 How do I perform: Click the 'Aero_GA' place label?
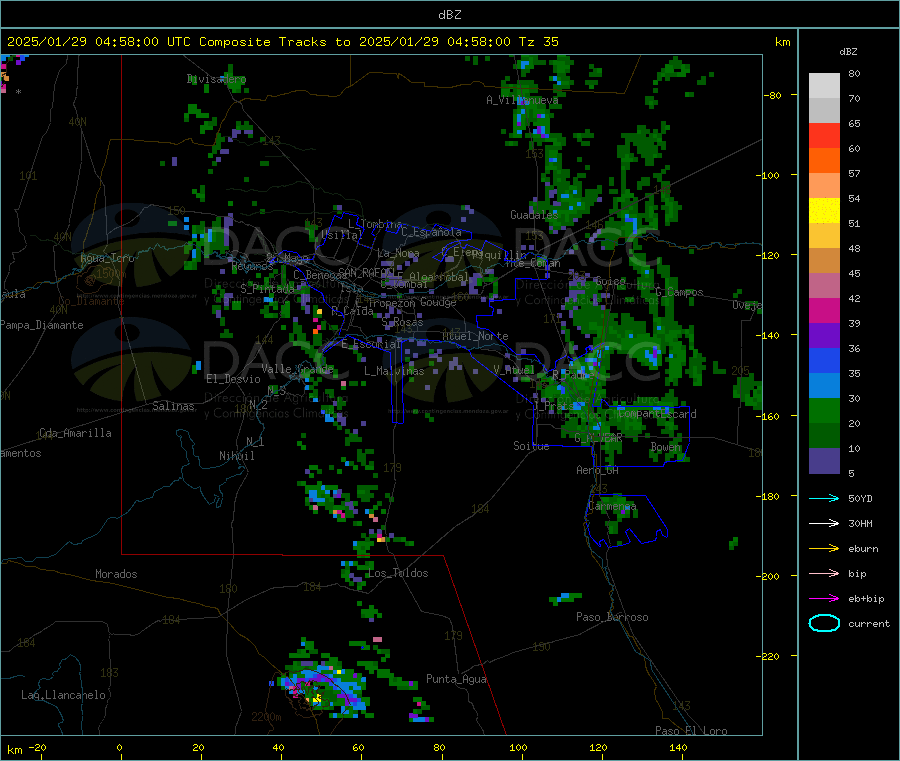(597, 470)
